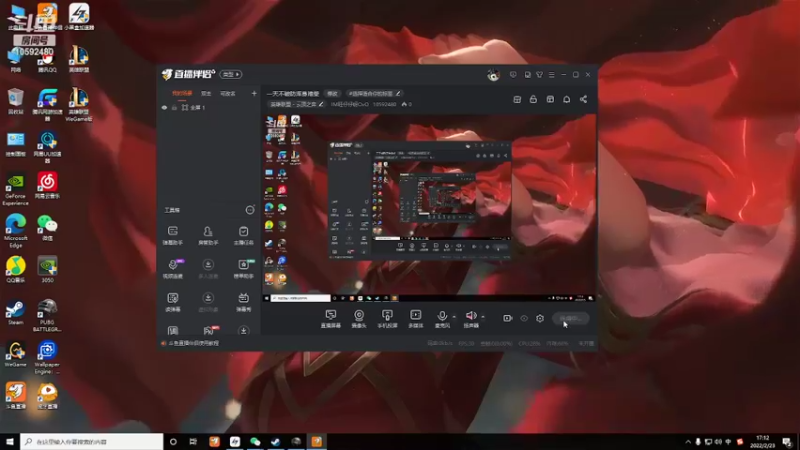Click the CPU usage status text
This screenshot has height=450, width=800.
(529, 343)
